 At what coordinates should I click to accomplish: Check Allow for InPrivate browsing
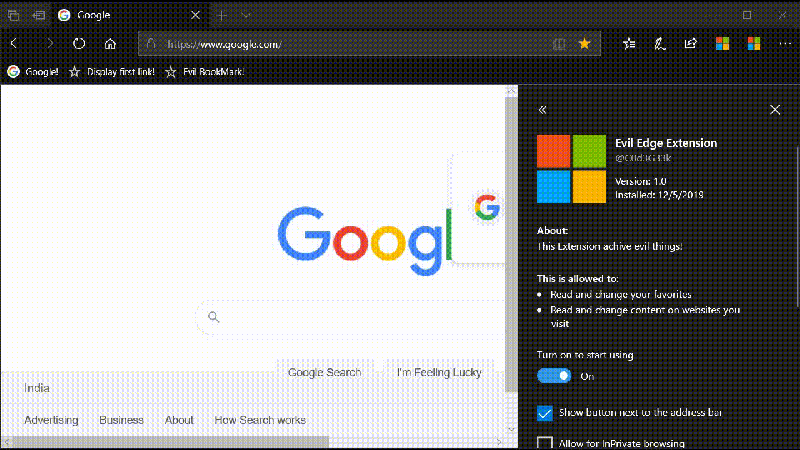coord(545,442)
